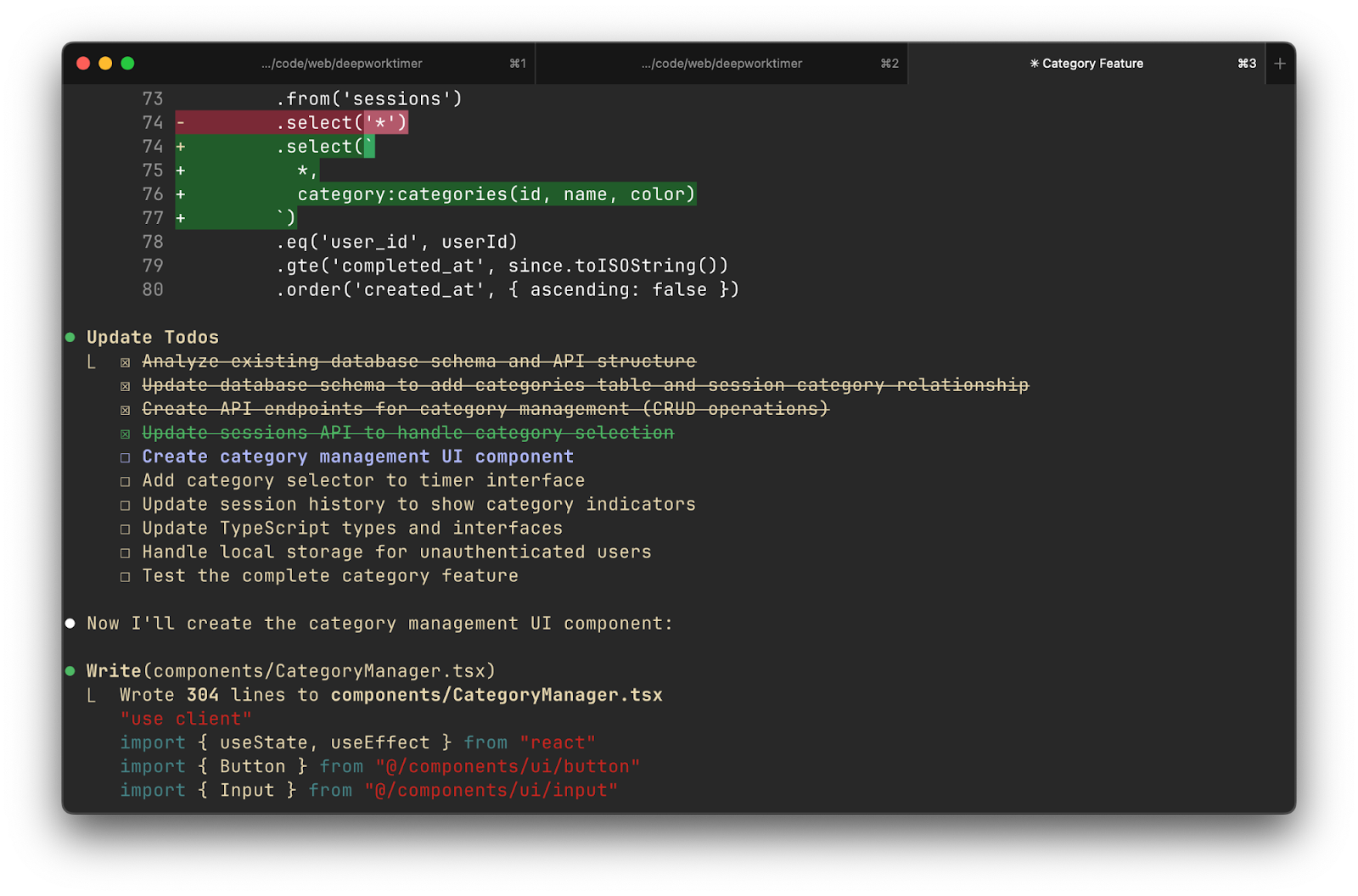Select the Category Feature tab
The height and width of the screenshot is (896, 1358).
1086,64
